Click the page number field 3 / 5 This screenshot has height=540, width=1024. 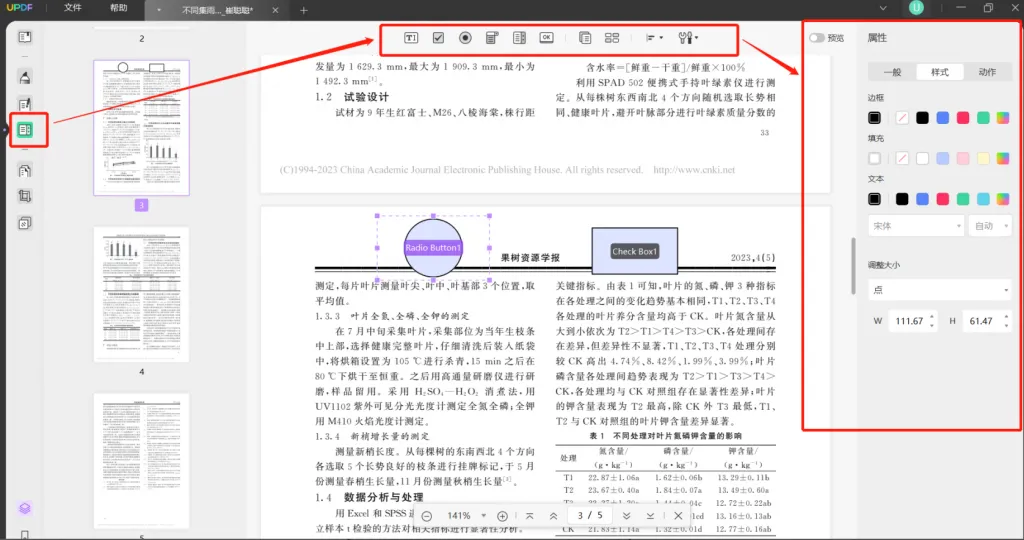tap(589, 516)
